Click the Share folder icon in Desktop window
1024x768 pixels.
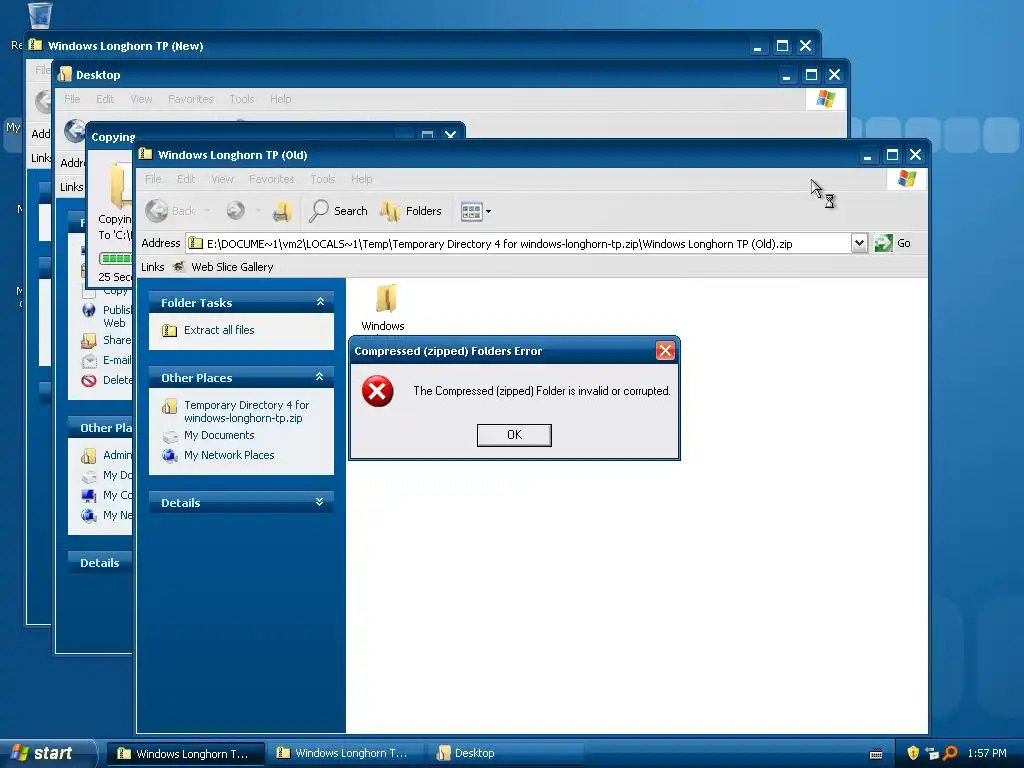point(89,340)
